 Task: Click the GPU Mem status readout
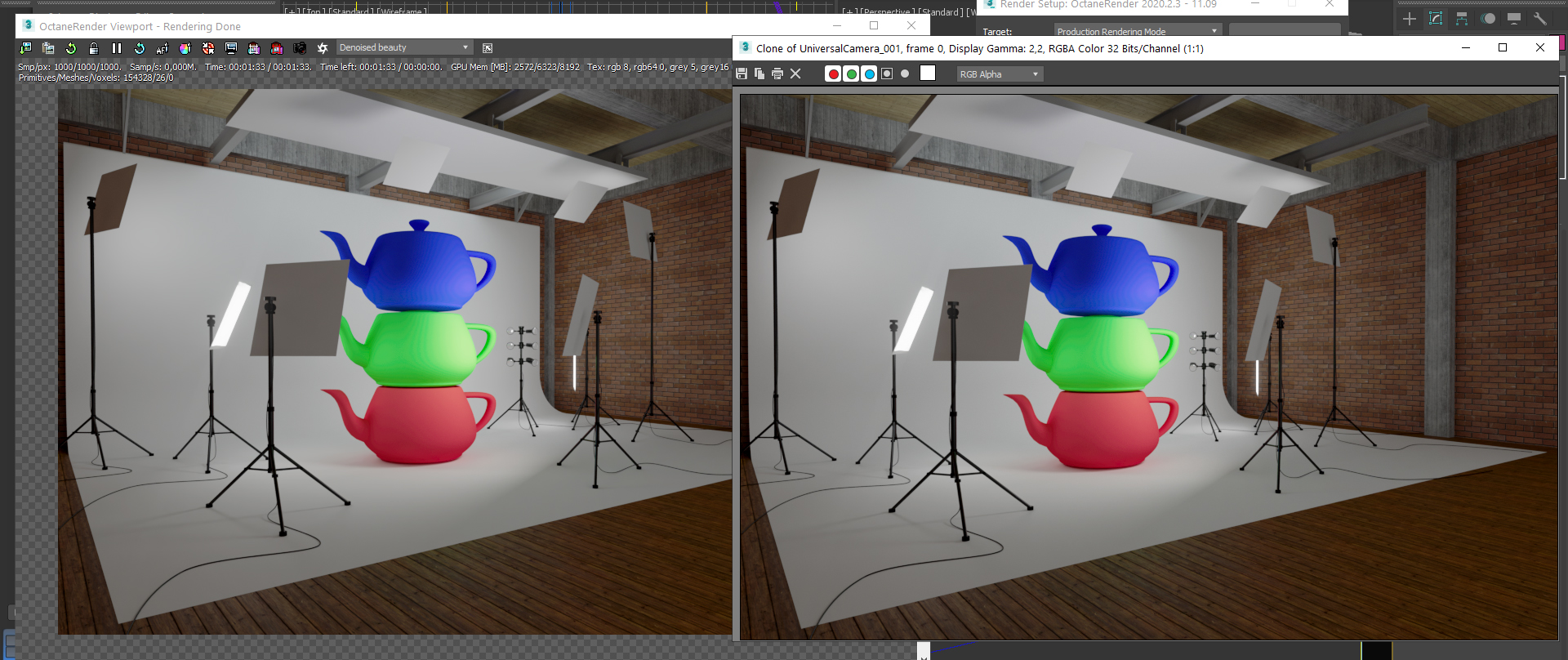(x=515, y=67)
